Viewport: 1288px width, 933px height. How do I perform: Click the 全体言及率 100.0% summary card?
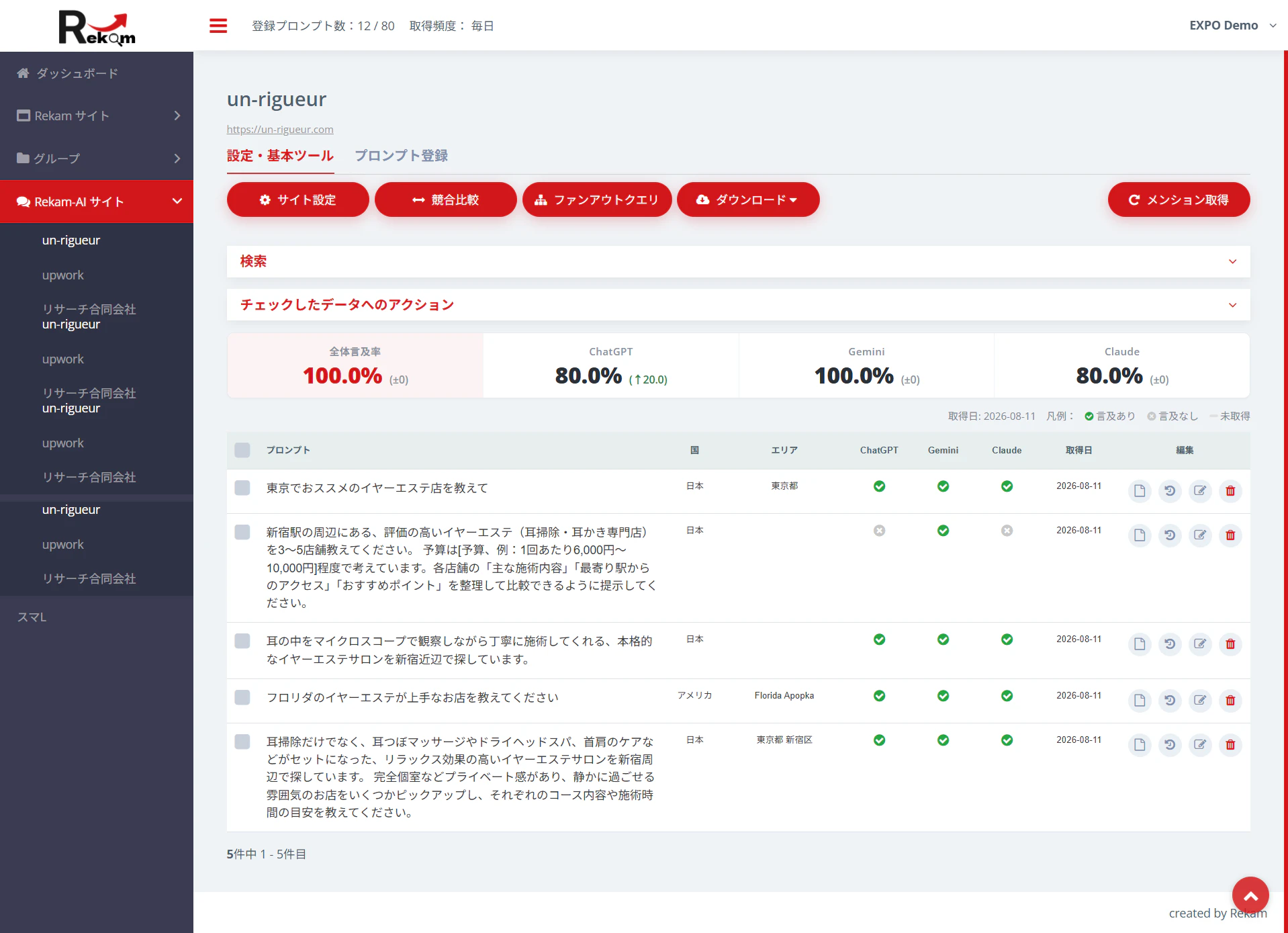355,365
